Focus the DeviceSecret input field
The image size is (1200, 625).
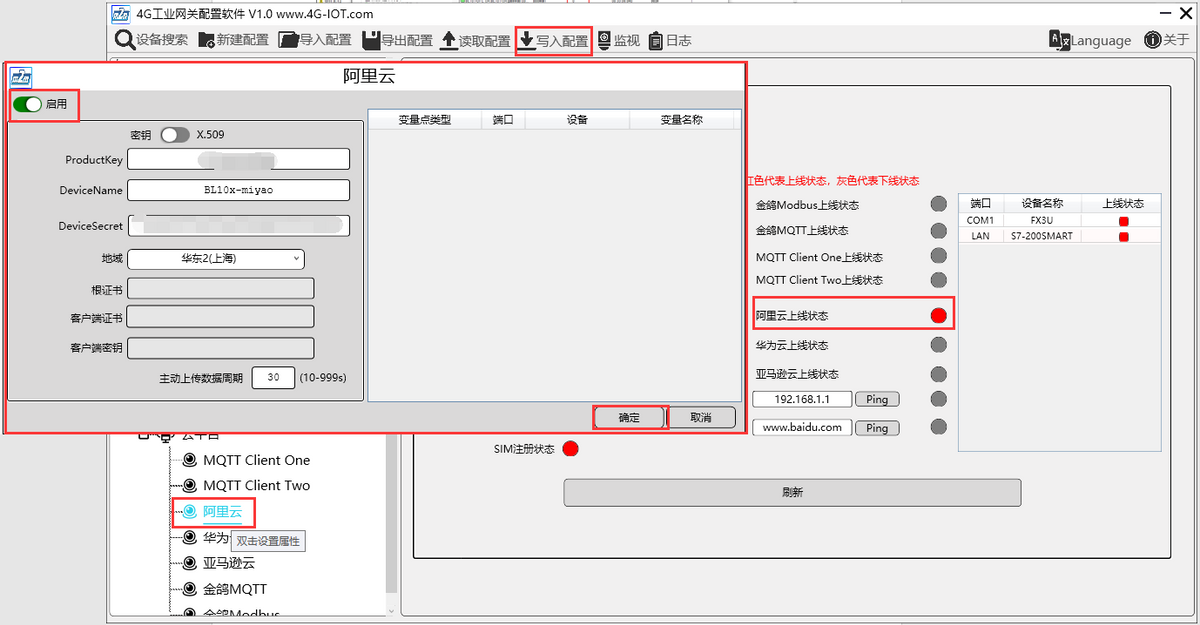coord(239,225)
